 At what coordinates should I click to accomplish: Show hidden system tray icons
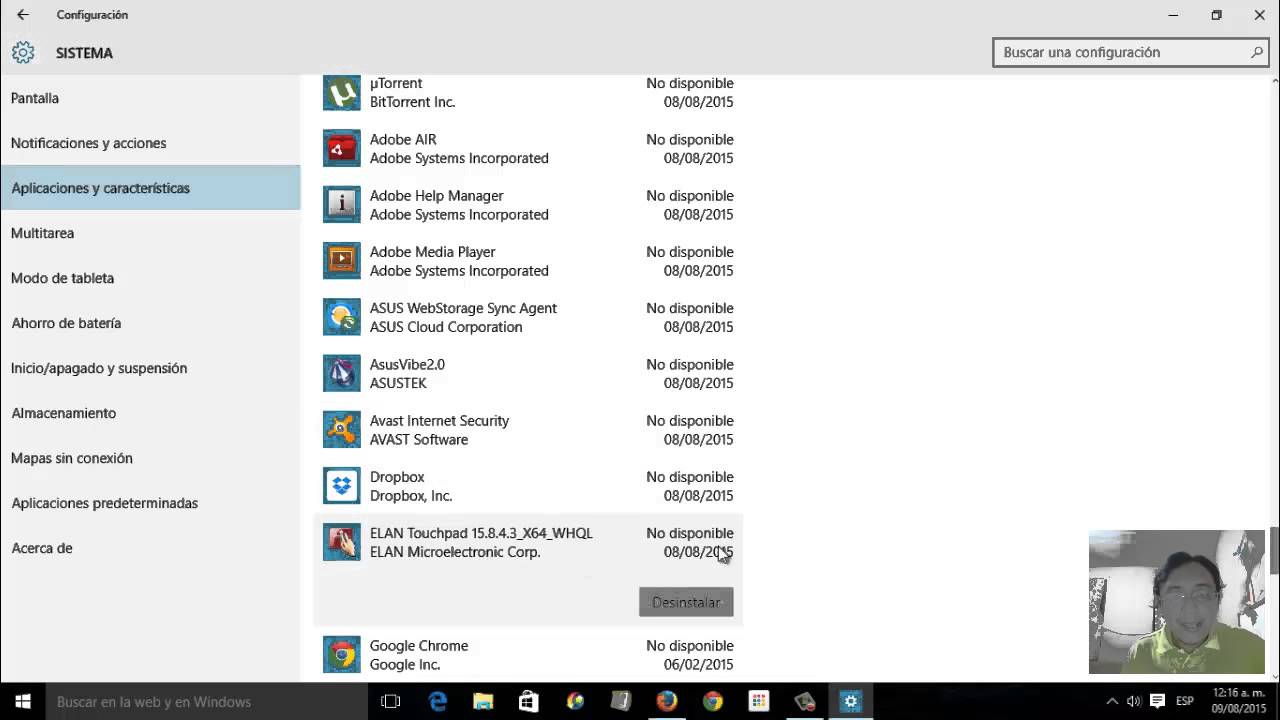(x=1112, y=701)
